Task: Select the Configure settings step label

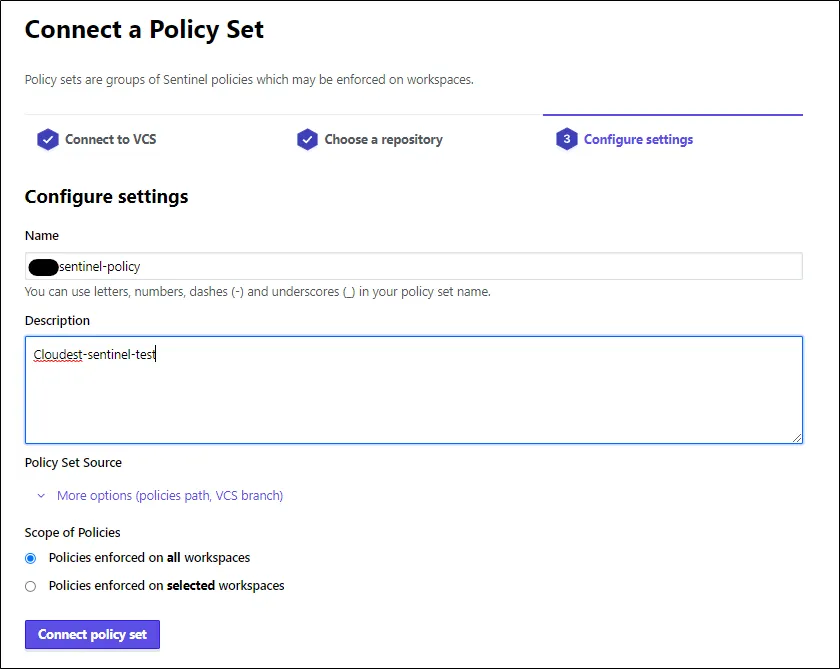Action: pos(638,140)
